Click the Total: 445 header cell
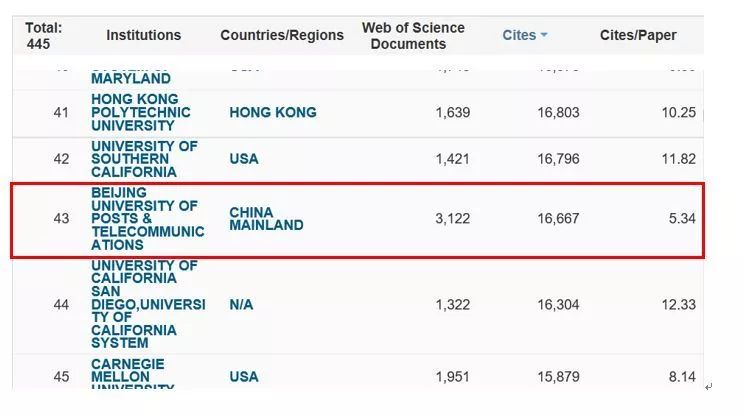The width and height of the screenshot is (744, 416). pos(43,35)
